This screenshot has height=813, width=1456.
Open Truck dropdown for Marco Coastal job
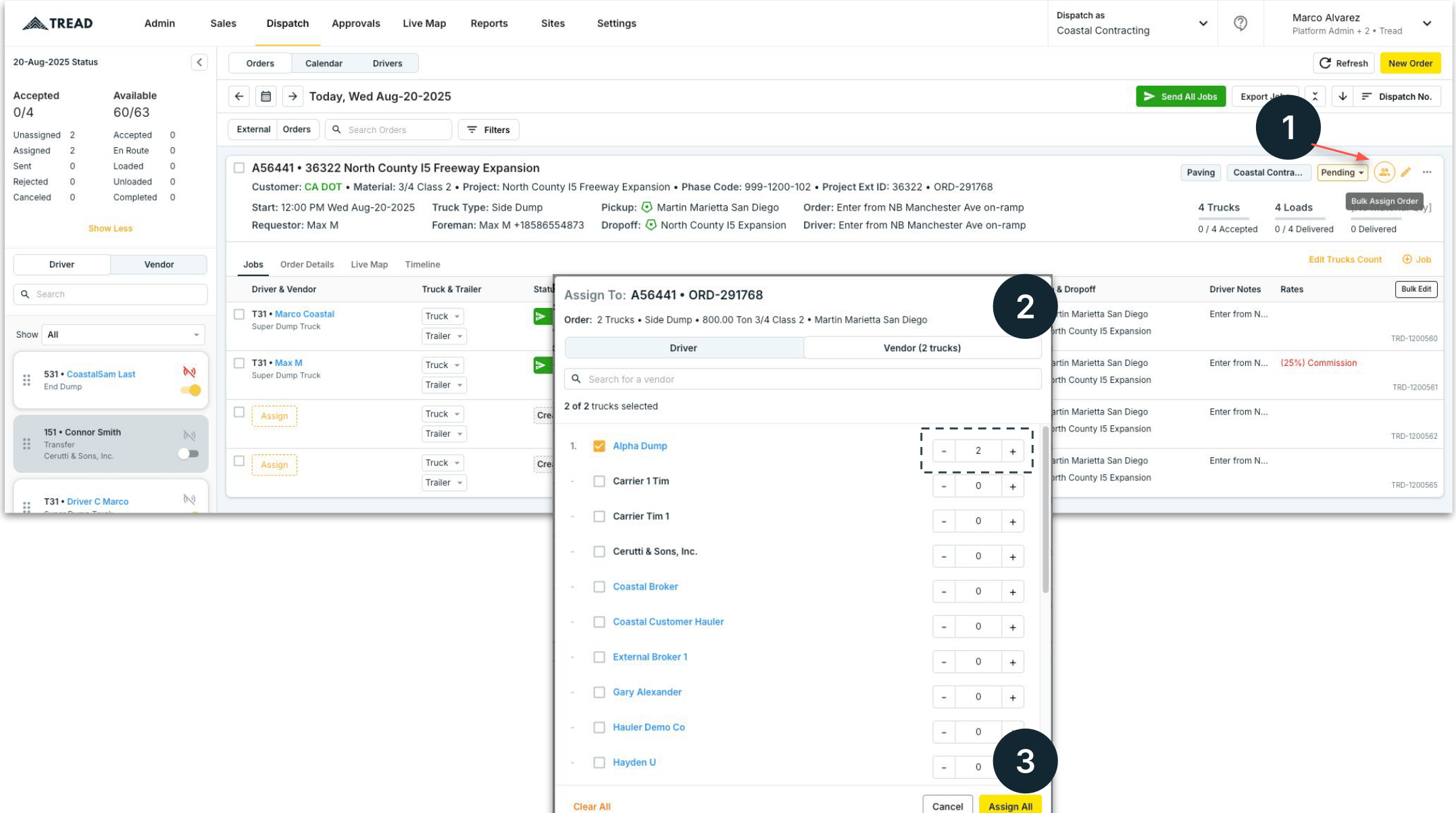pyautogui.click(x=443, y=316)
